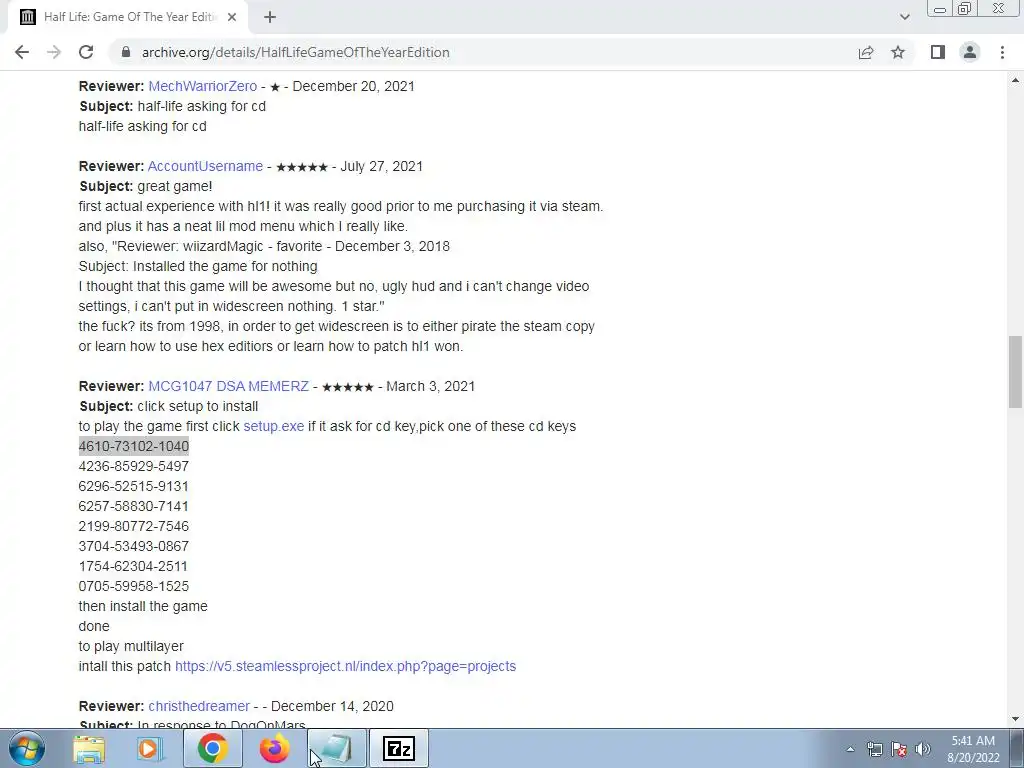1024x768 pixels.
Task: Open the notepad taskbar app
Action: coord(336,748)
